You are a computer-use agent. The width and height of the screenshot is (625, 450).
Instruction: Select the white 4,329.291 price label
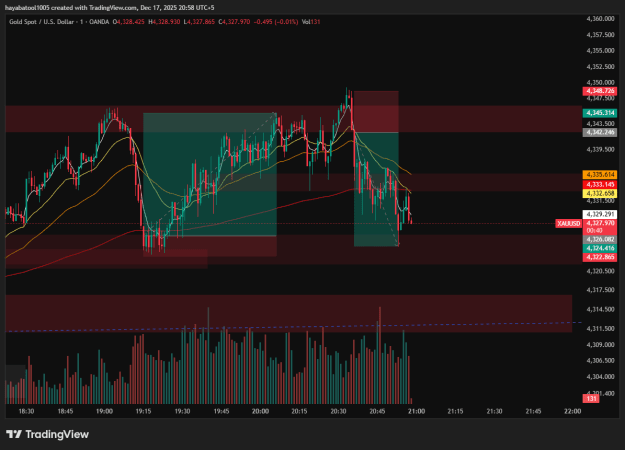click(600, 214)
